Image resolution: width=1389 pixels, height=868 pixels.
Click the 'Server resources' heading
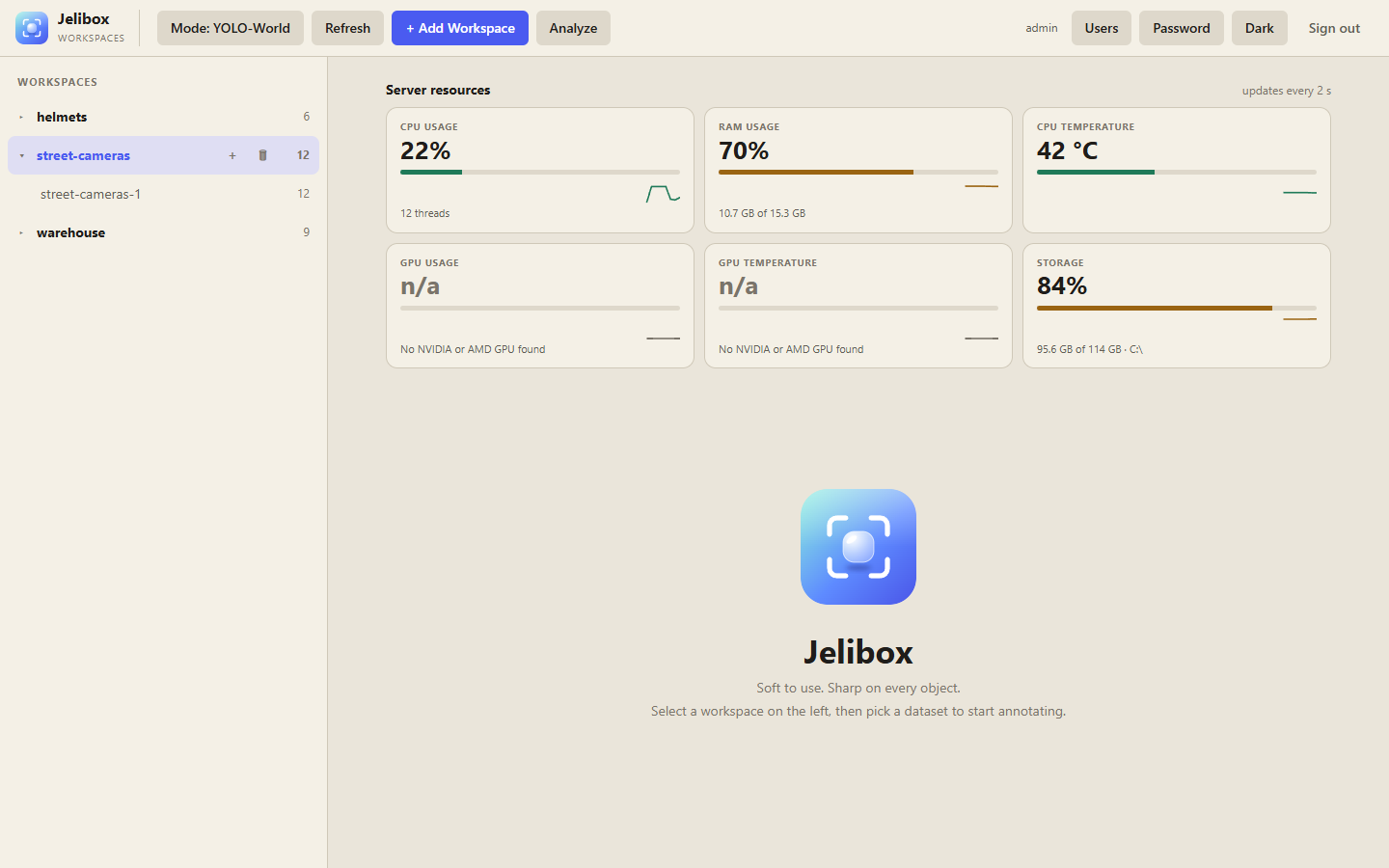(438, 90)
